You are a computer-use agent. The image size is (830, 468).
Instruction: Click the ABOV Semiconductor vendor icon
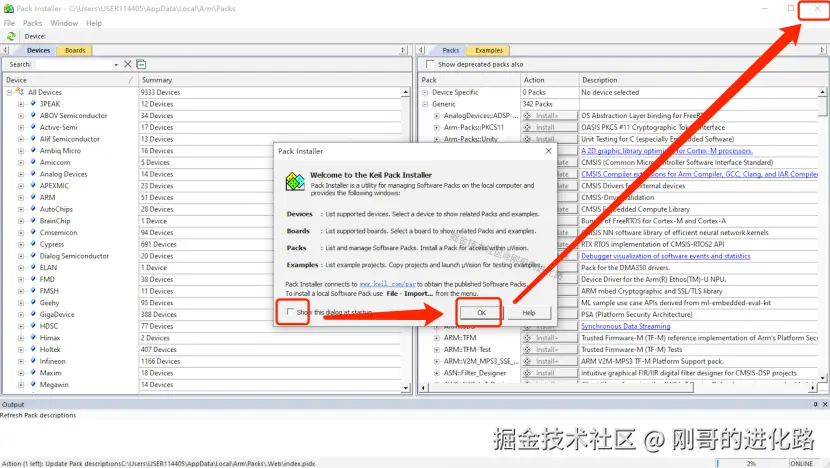coord(33,115)
